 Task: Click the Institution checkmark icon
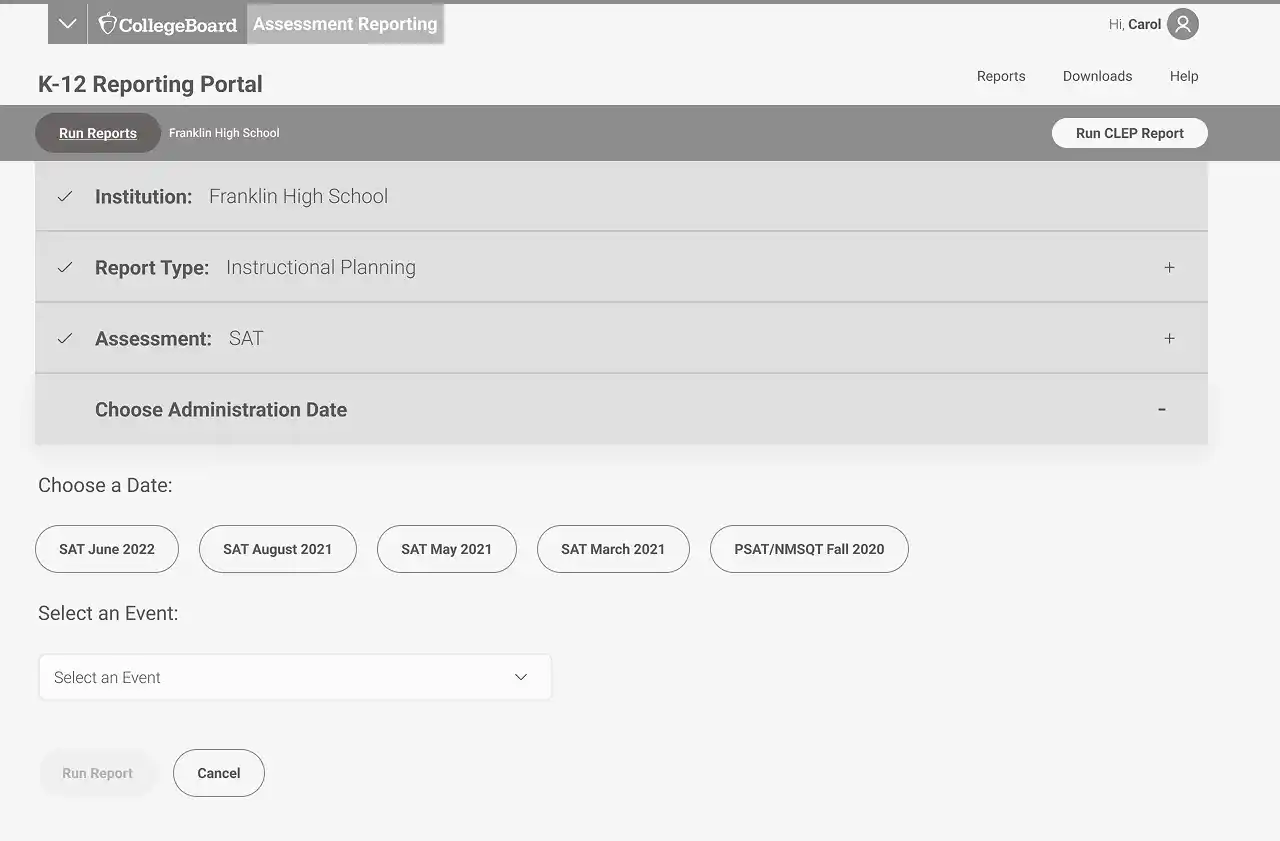[65, 197]
